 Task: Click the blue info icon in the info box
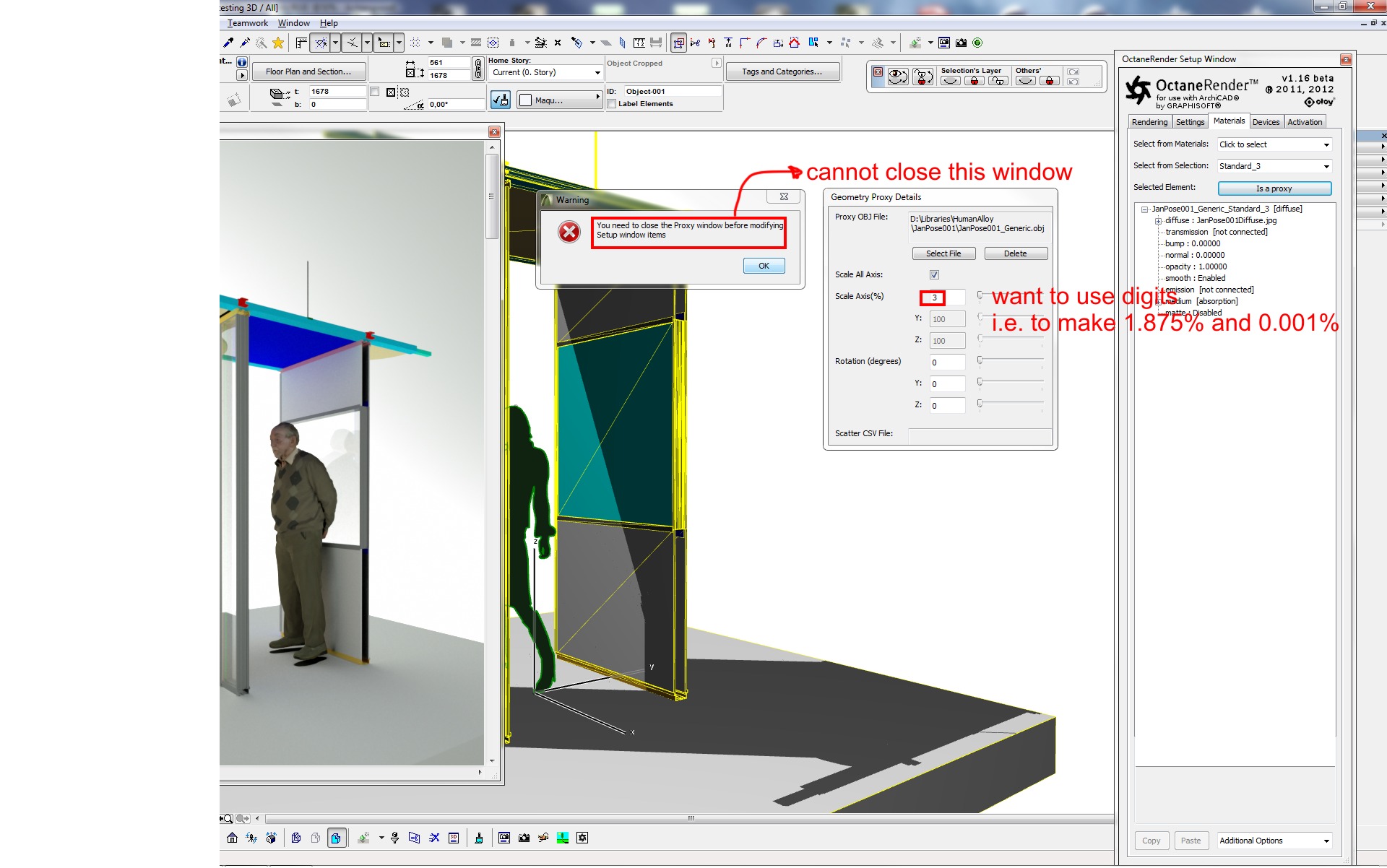[x=242, y=62]
